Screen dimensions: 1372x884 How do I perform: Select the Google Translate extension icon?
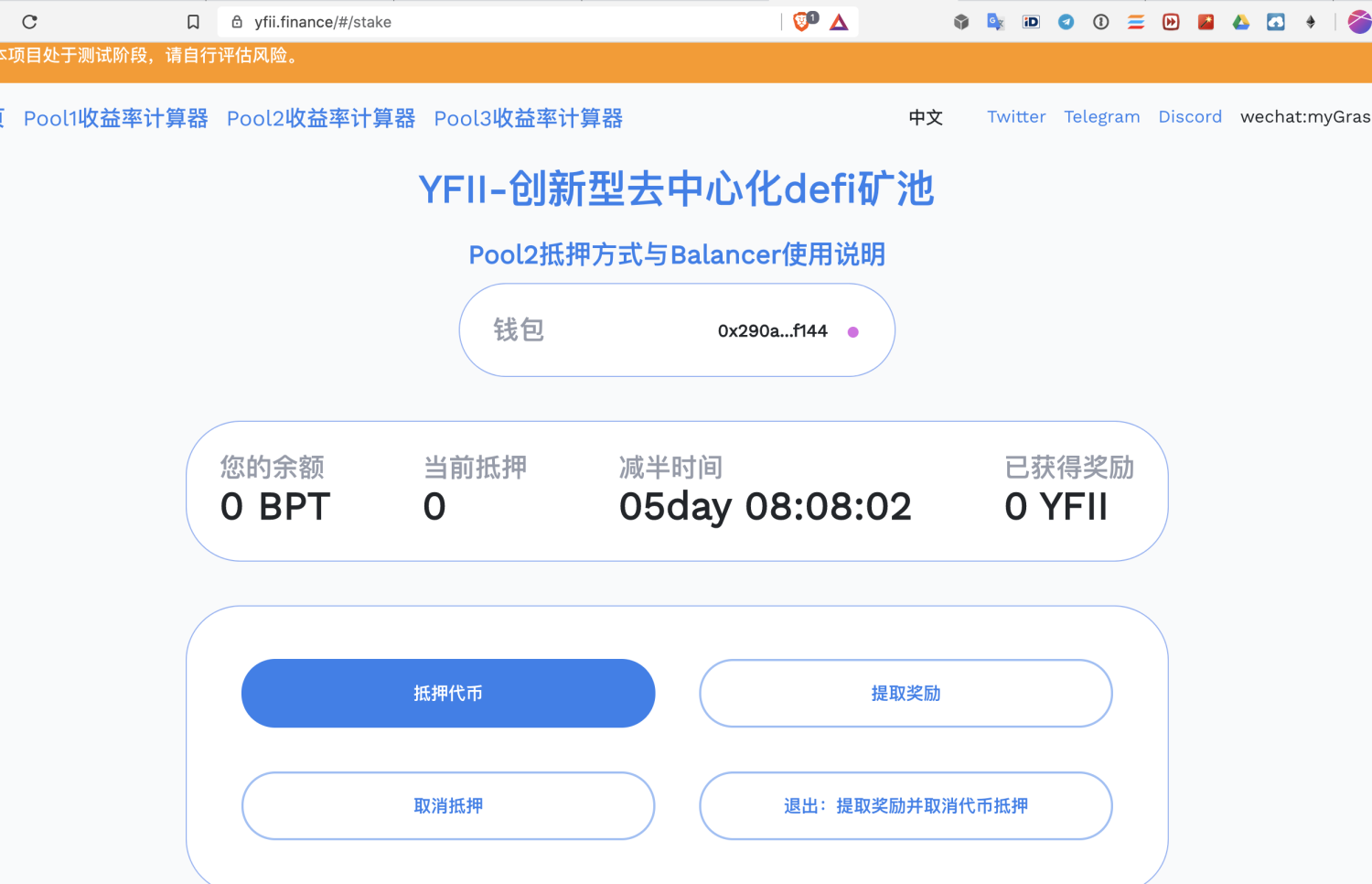click(995, 21)
